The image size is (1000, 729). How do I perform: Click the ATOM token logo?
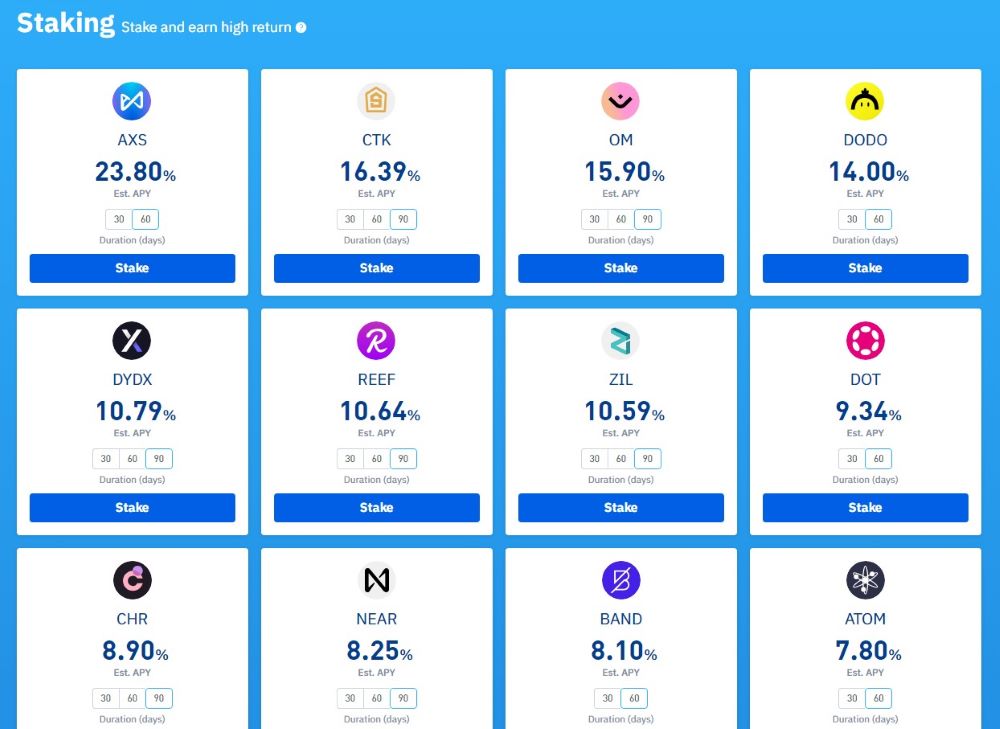(864, 580)
